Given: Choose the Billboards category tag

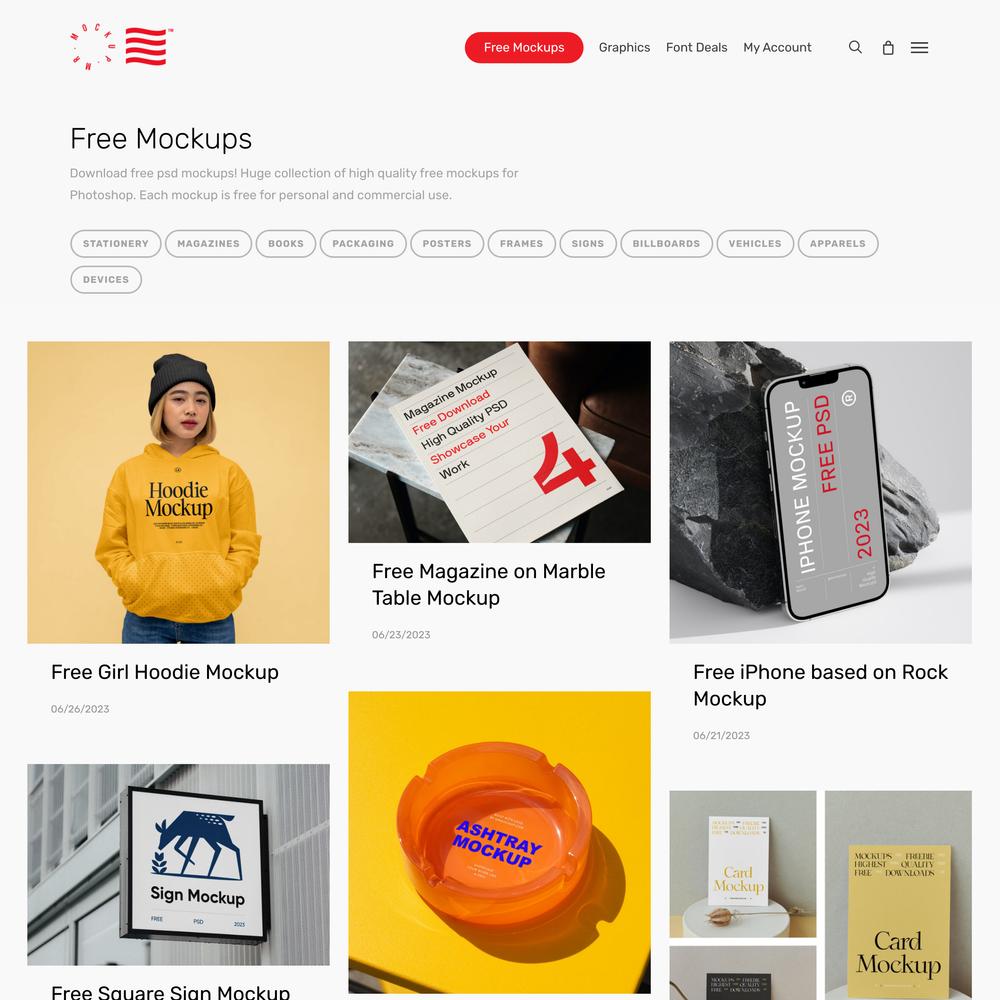Looking at the screenshot, I should (x=666, y=244).
